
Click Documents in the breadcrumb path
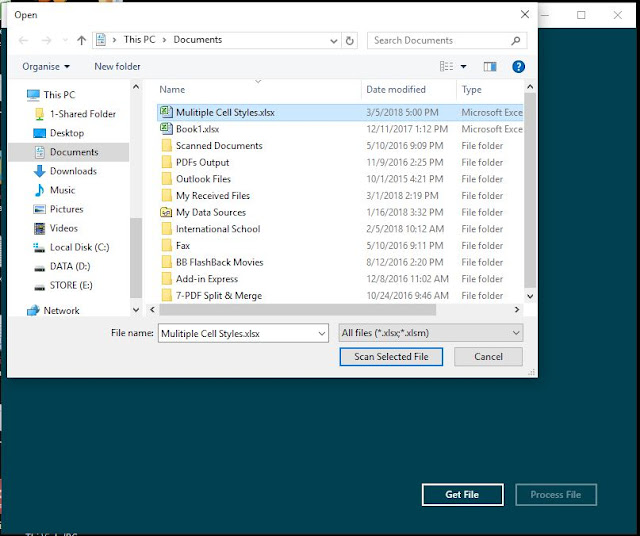[x=198, y=40]
